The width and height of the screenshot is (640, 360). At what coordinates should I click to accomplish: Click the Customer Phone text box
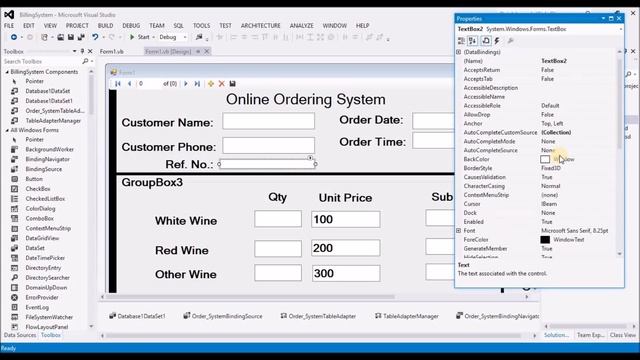(269, 145)
